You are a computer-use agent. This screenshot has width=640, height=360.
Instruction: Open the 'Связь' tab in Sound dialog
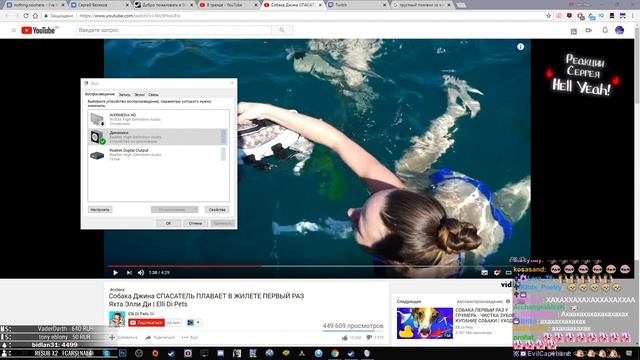pos(153,95)
